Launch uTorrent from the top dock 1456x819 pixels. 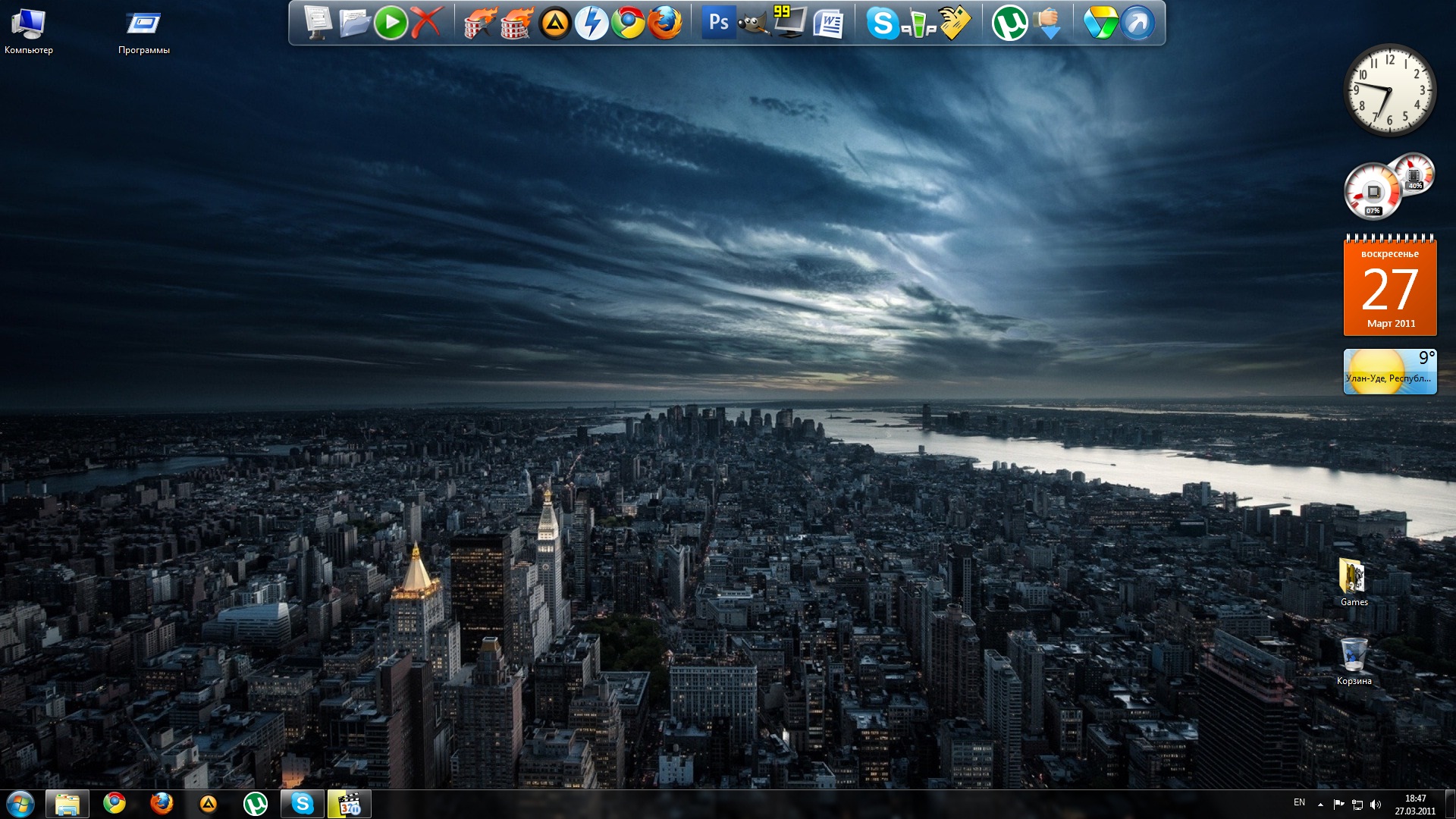click(1009, 24)
